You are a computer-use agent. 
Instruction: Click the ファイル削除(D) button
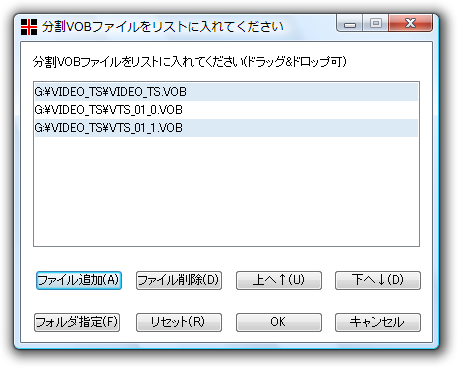coord(179,280)
